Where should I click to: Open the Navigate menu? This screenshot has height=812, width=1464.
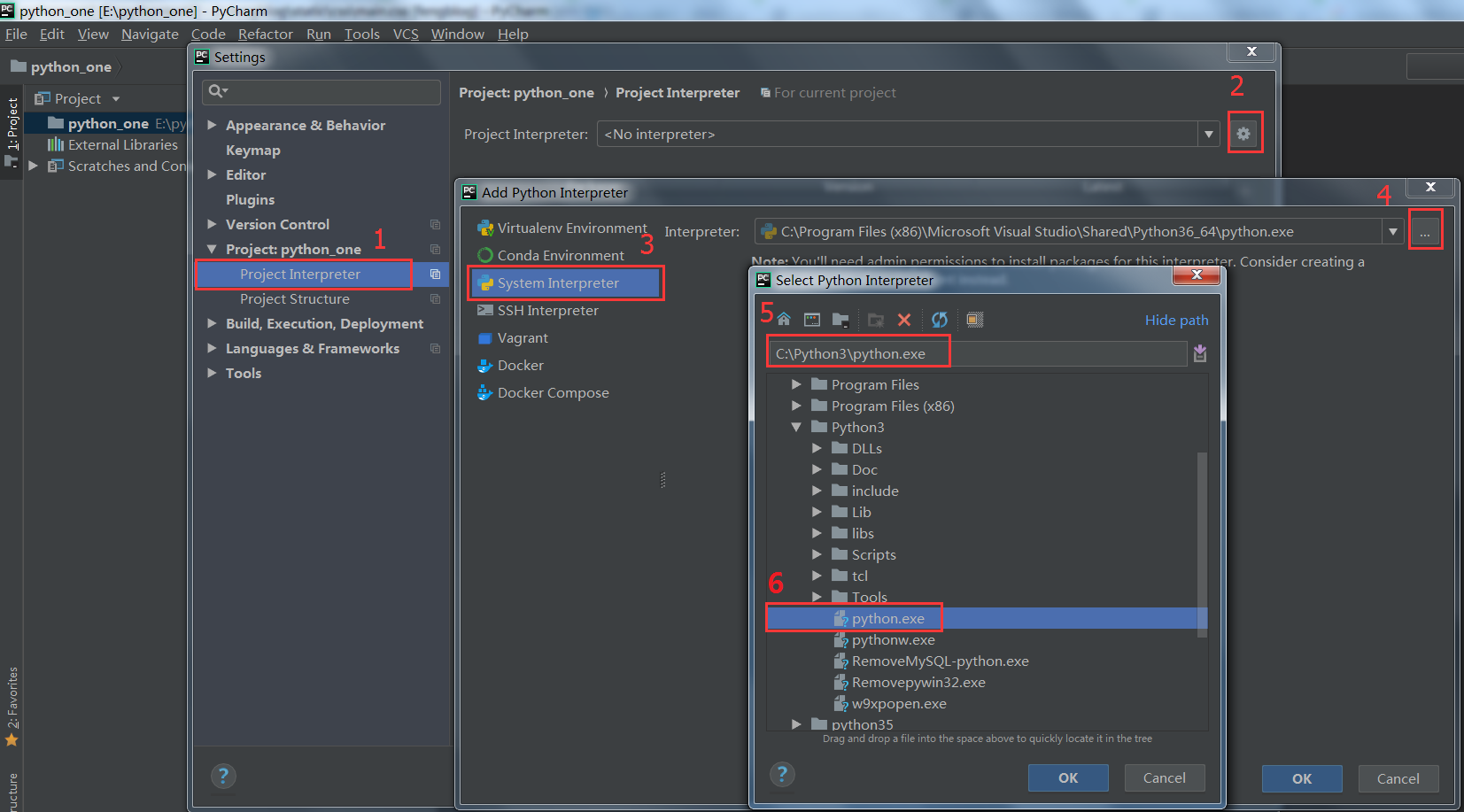(x=150, y=35)
